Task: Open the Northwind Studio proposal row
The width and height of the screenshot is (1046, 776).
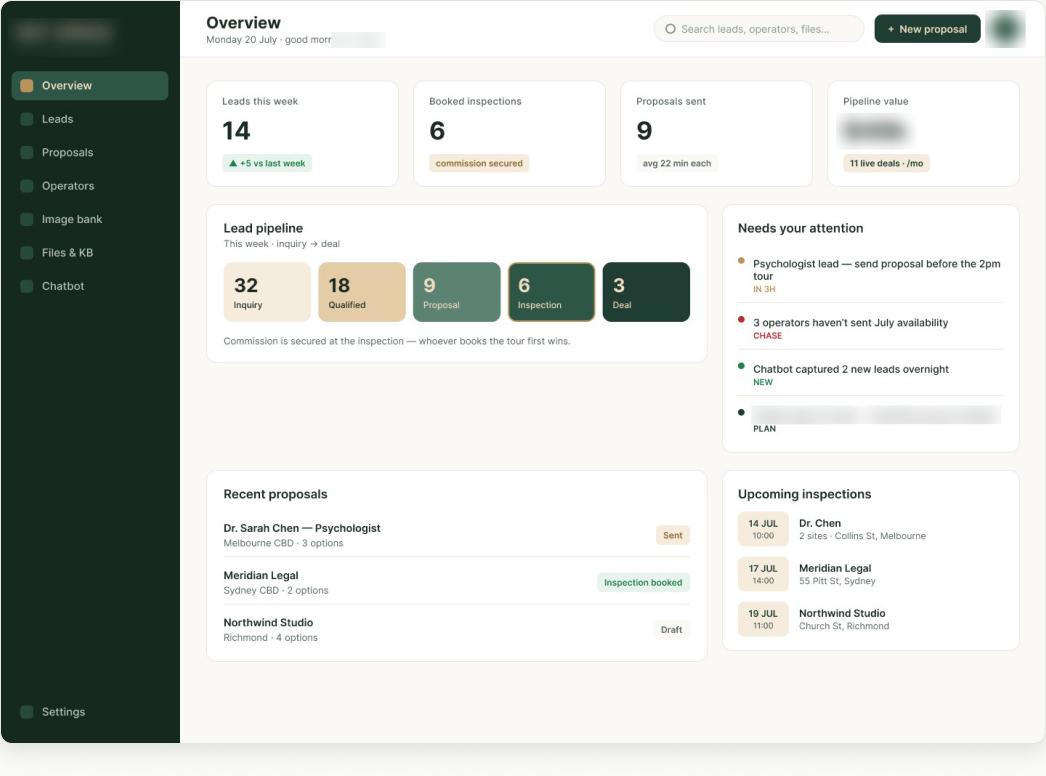Action: 456,629
